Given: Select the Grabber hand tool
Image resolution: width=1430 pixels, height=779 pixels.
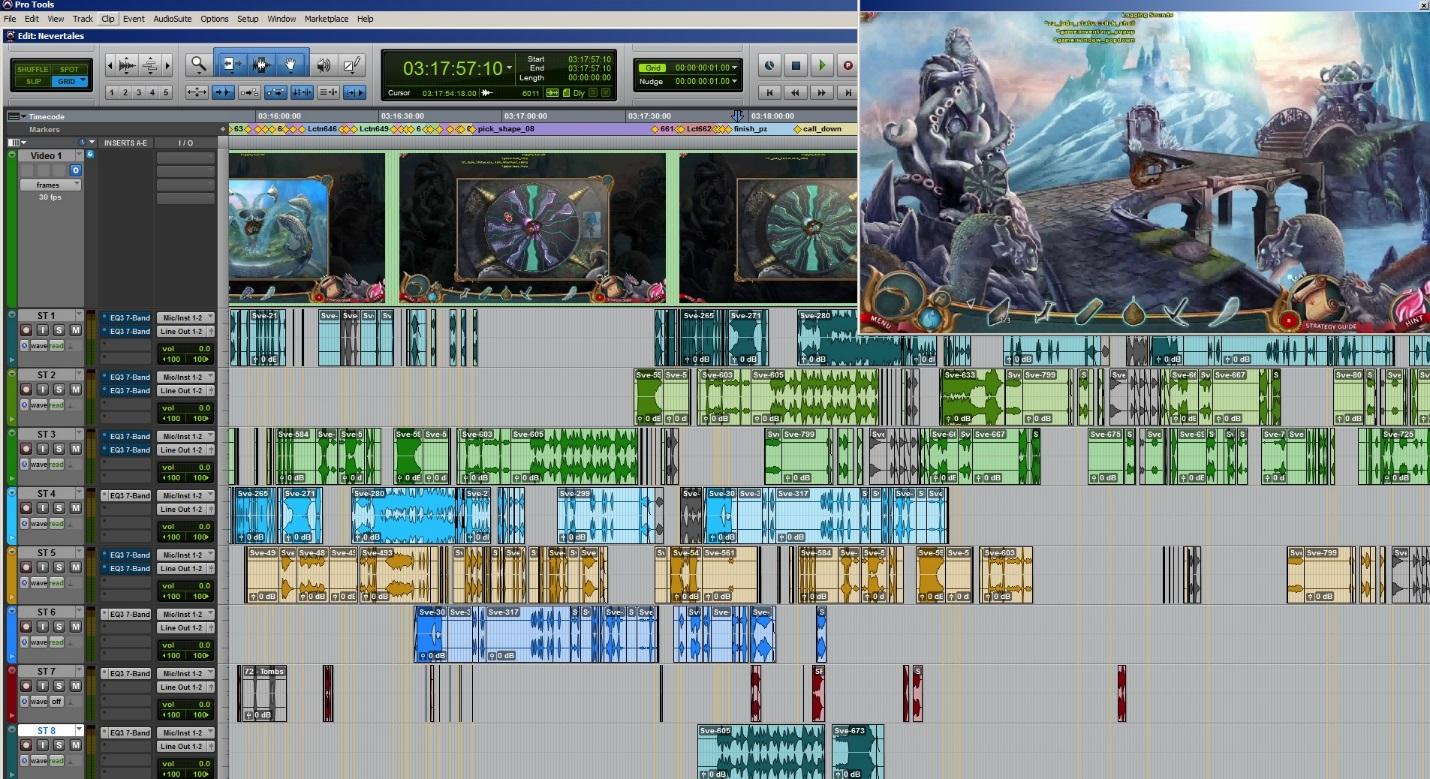Looking at the screenshot, I should tap(290, 65).
